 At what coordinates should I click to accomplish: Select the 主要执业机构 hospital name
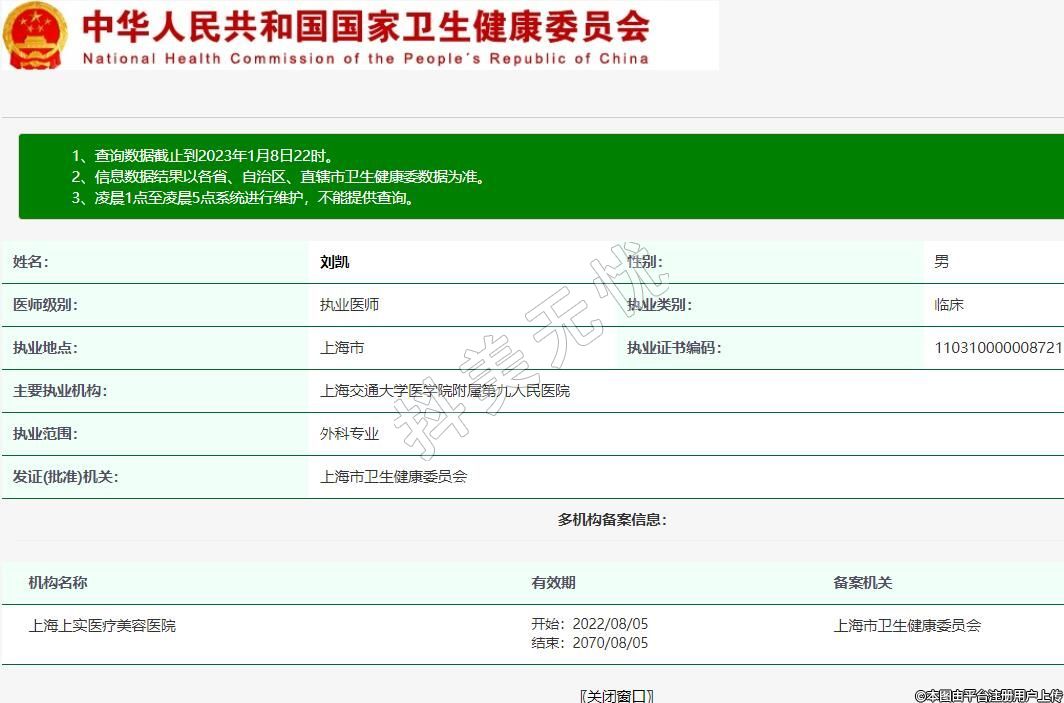click(x=444, y=391)
